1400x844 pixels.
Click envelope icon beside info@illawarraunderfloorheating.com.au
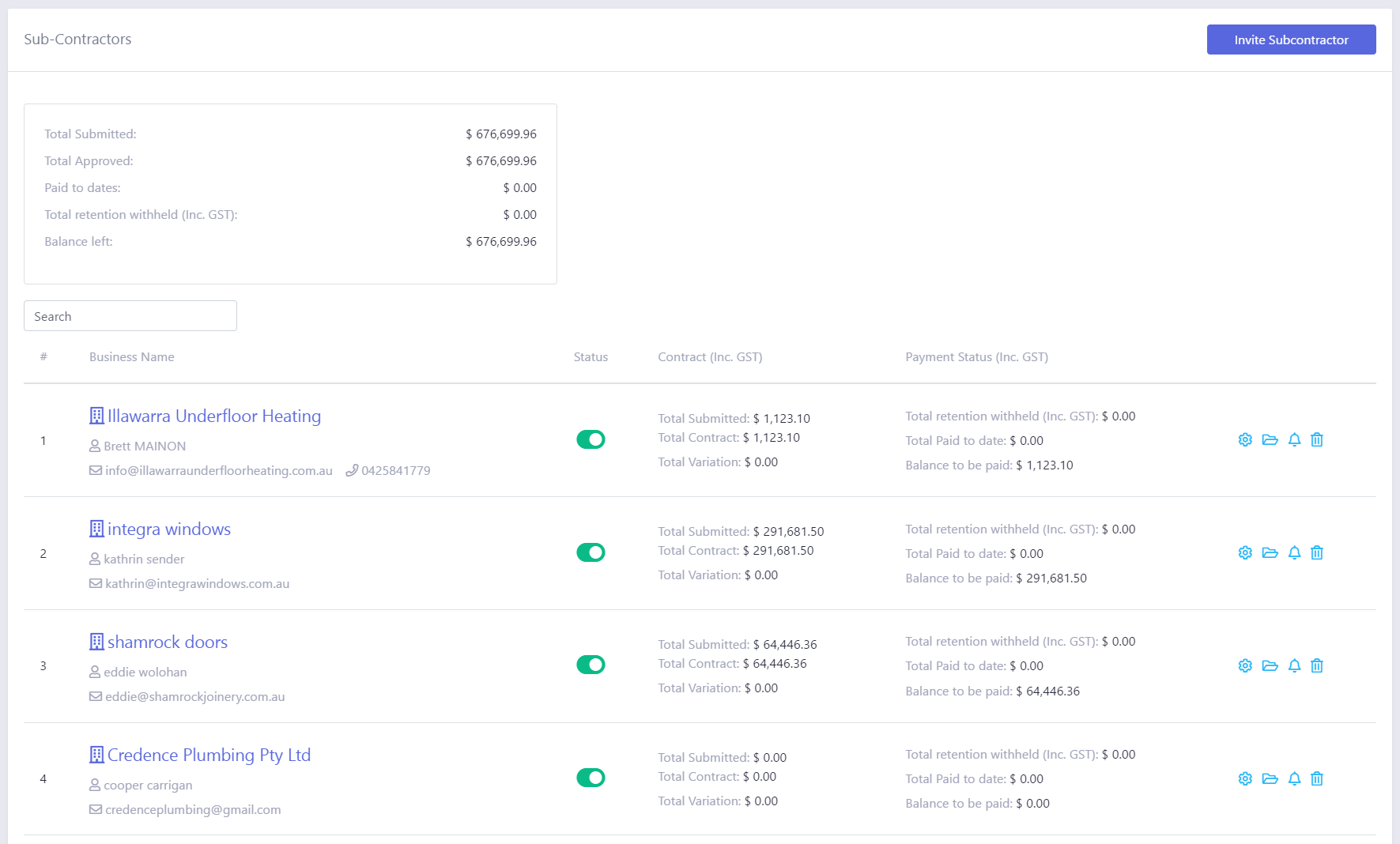point(96,471)
